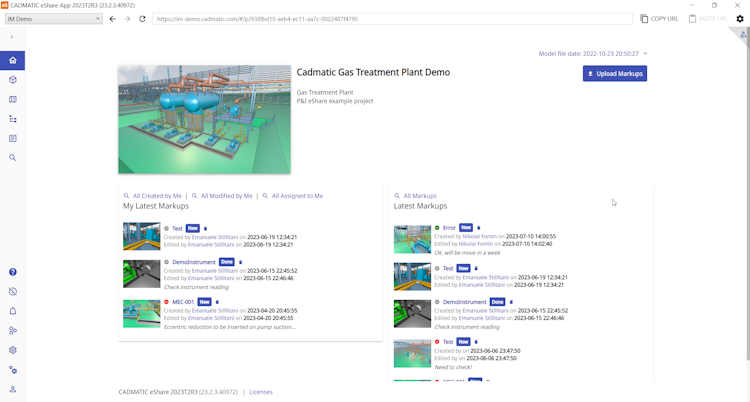The width and height of the screenshot is (750, 402).
Task: Open the search icon in sidebar
Action: (12, 158)
